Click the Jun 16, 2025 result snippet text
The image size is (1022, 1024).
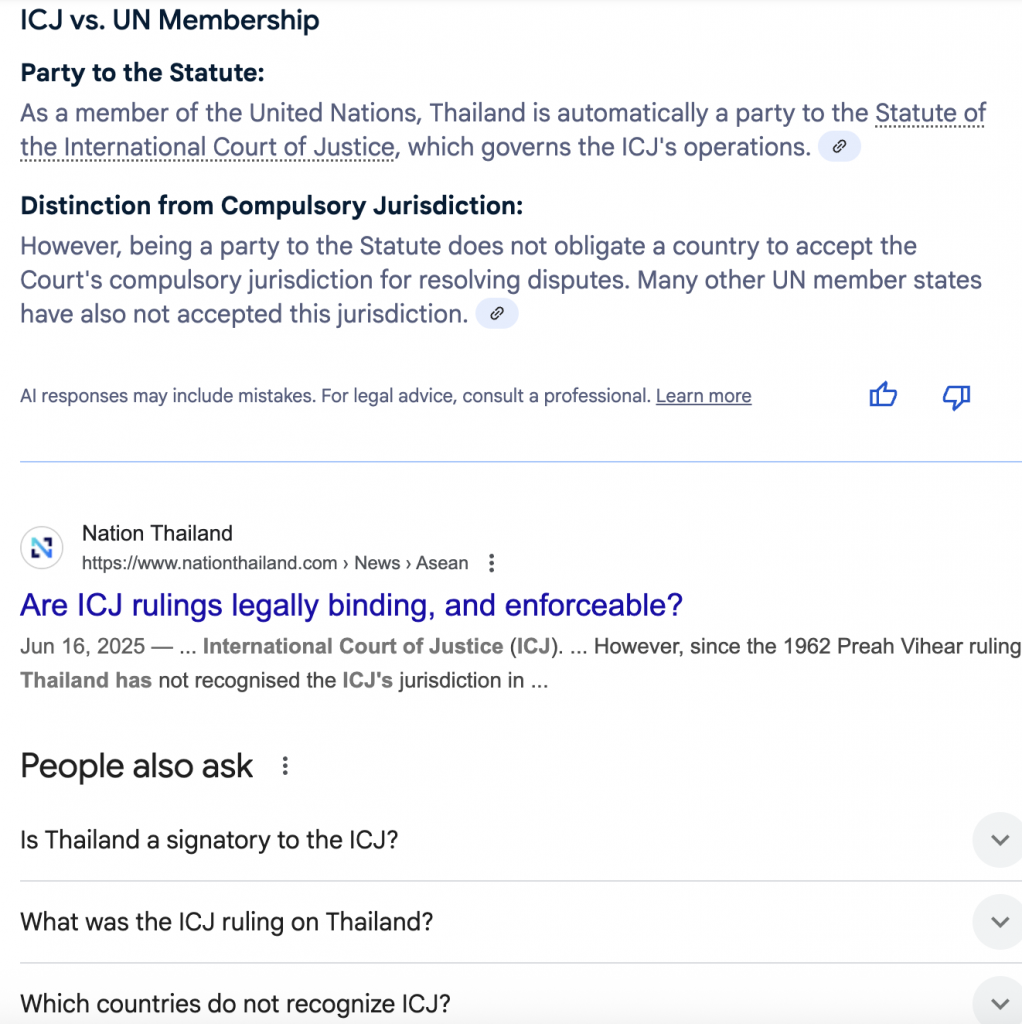click(520, 663)
